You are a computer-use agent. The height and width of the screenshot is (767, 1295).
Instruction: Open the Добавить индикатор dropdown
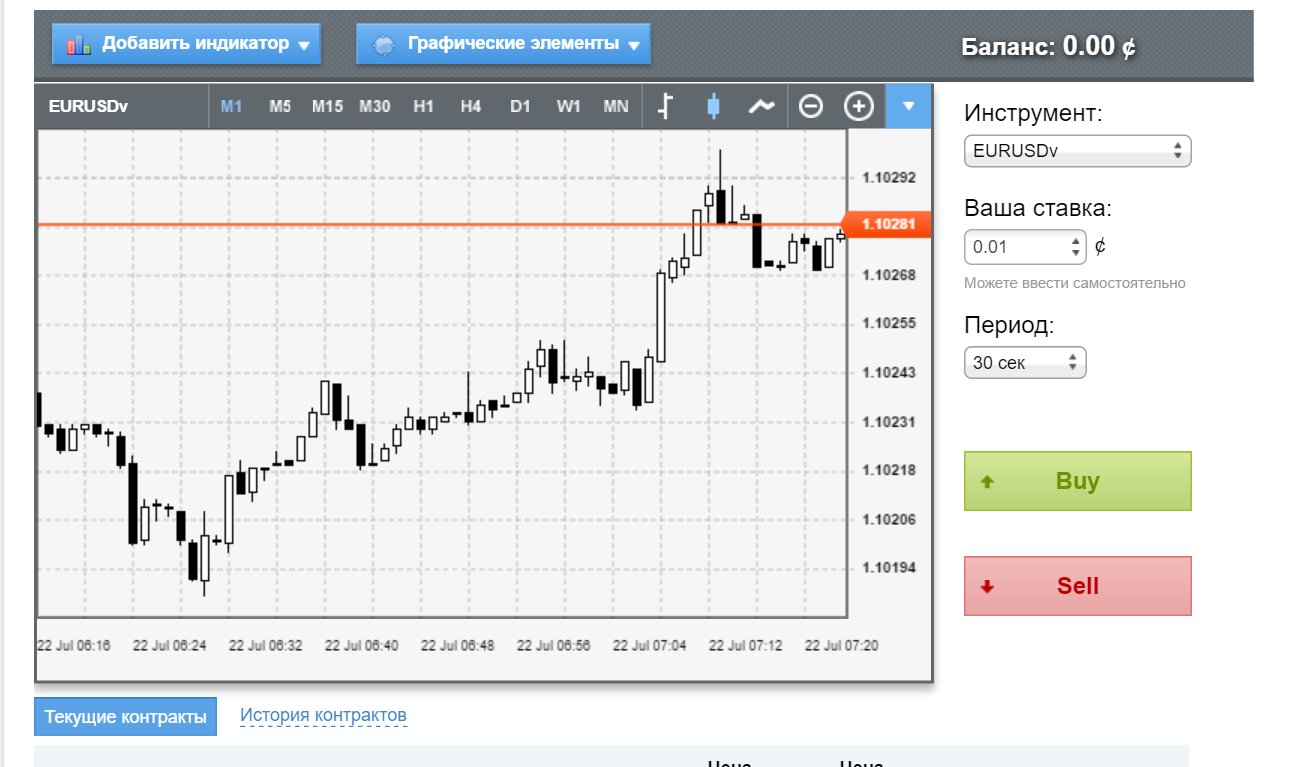[x=187, y=44]
